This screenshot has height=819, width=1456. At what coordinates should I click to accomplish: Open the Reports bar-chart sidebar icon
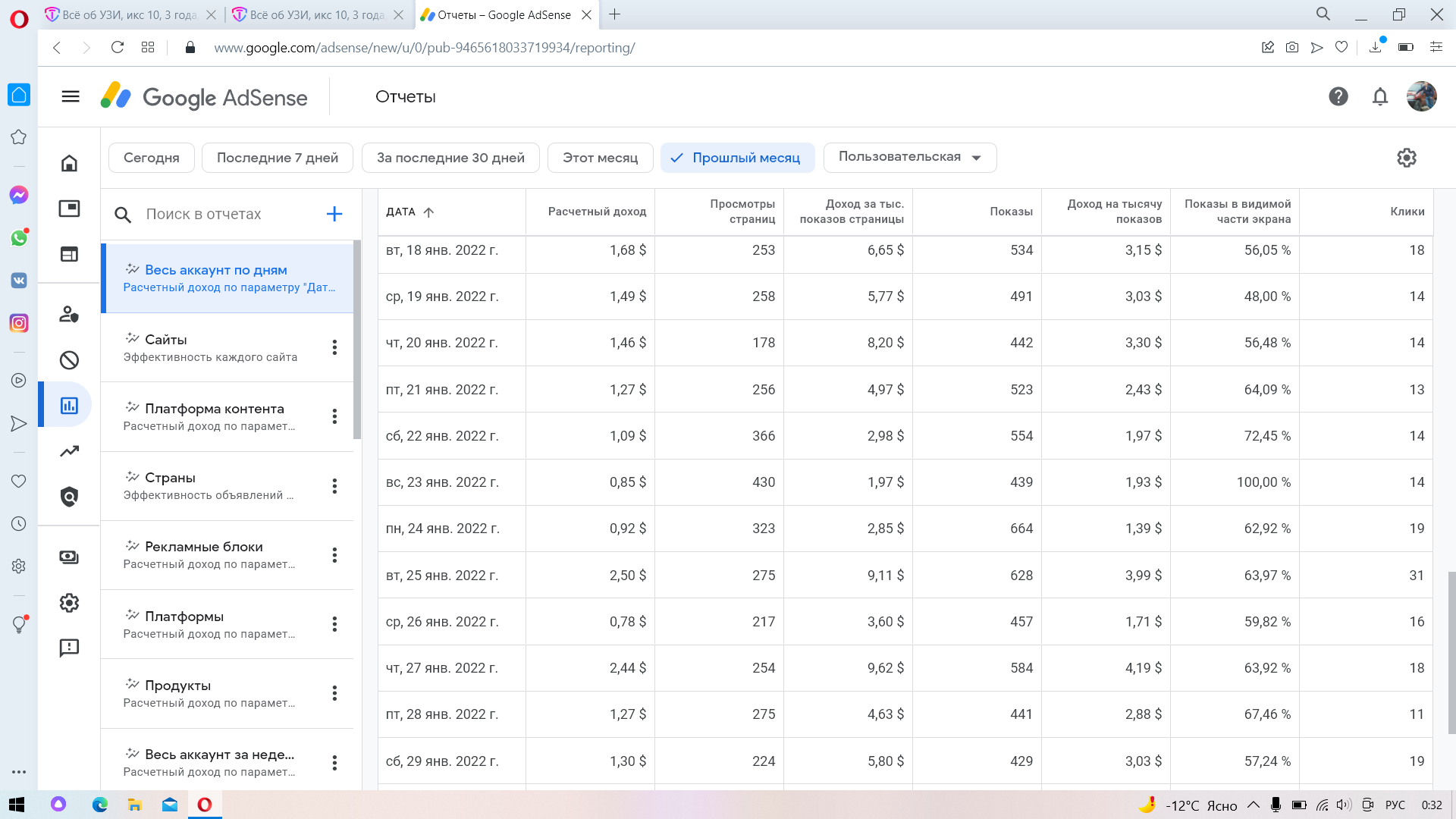[69, 406]
